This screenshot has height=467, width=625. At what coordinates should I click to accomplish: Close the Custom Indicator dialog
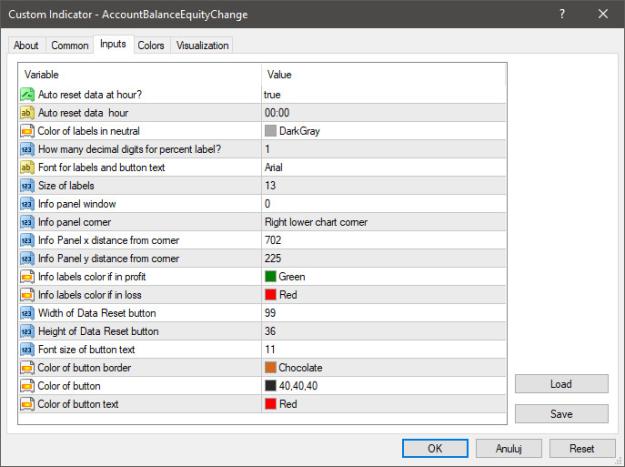603,14
